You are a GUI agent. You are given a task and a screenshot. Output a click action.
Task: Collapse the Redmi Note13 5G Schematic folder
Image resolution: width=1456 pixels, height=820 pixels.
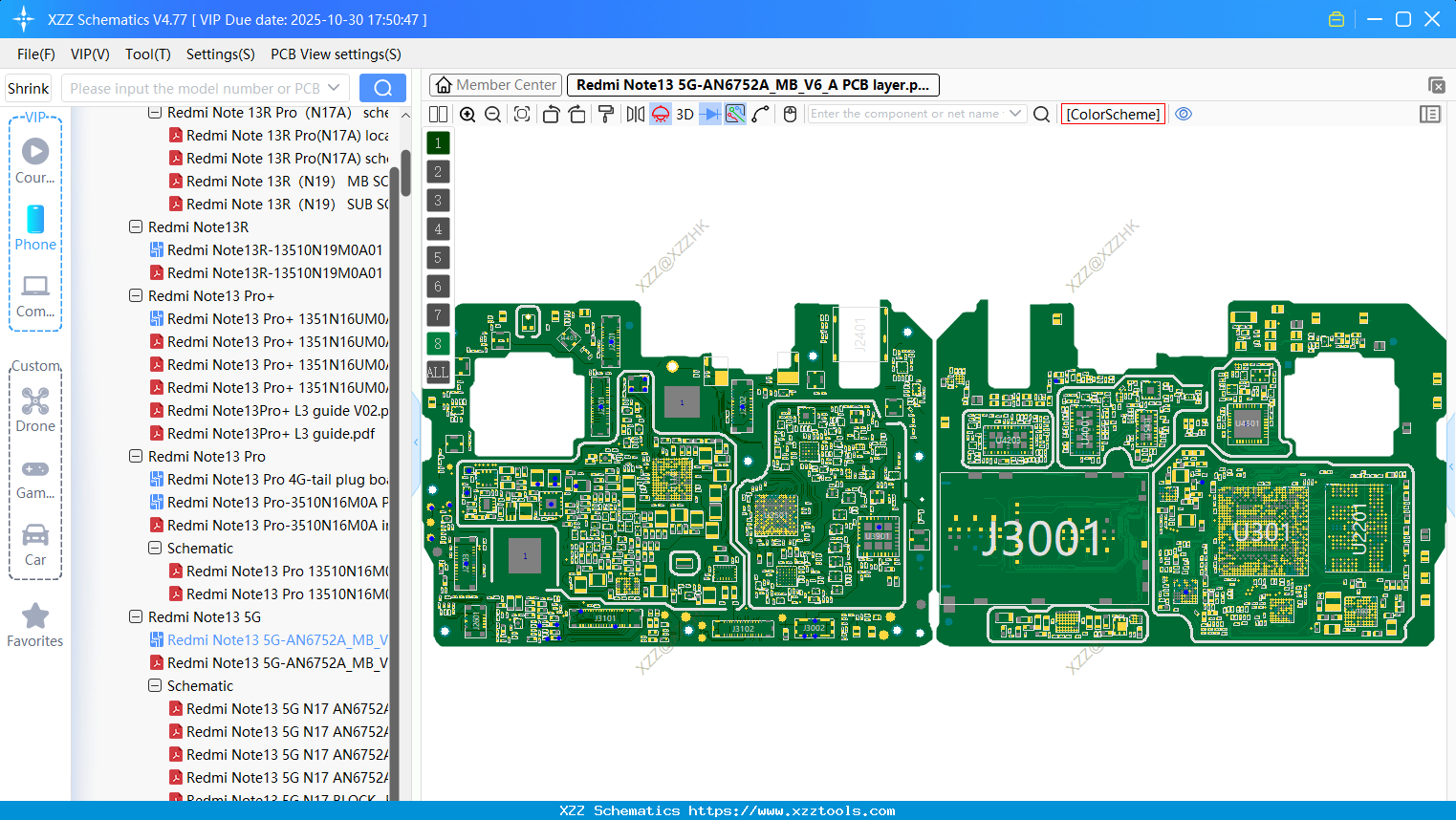click(155, 685)
